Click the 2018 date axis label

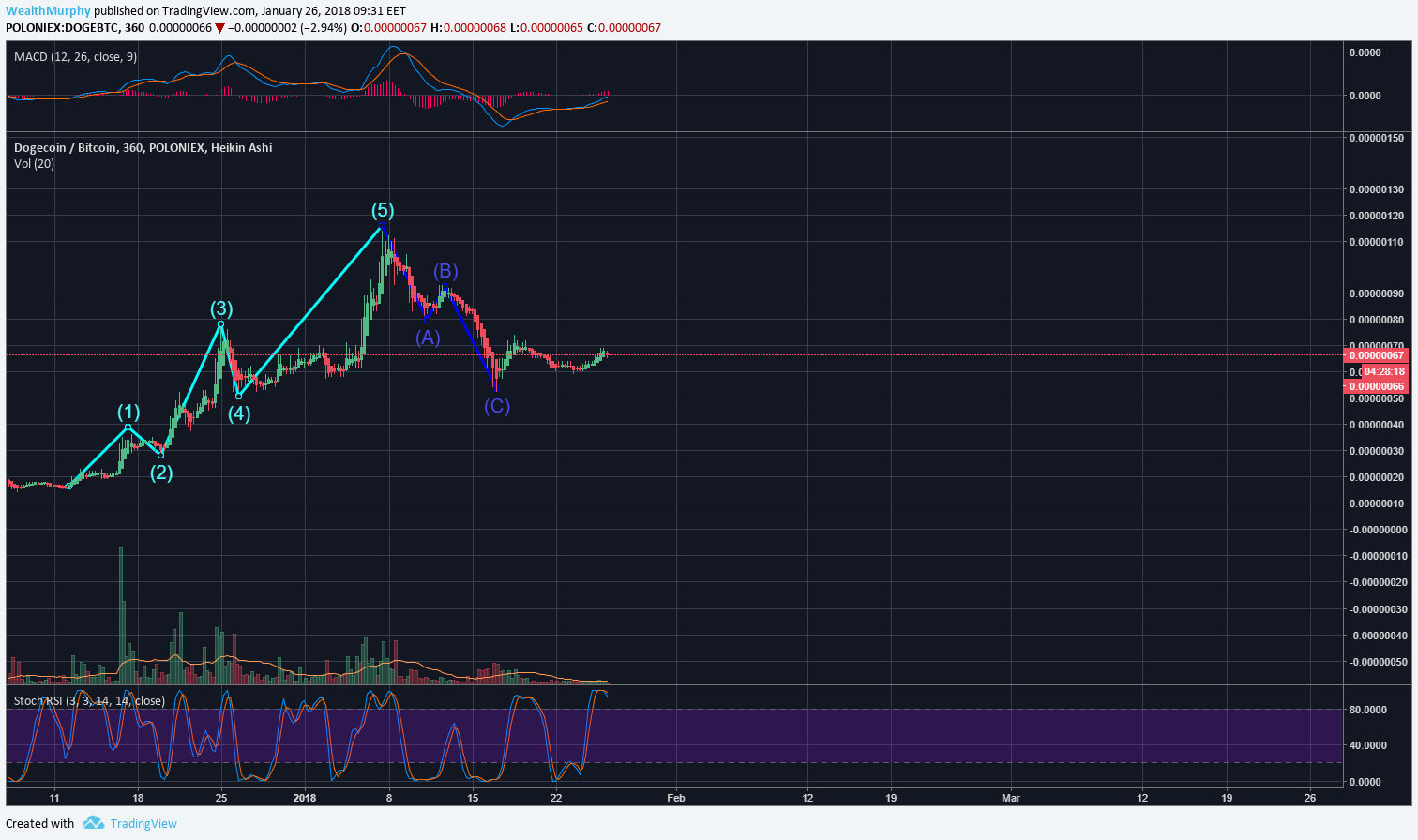[x=305, y=798]
